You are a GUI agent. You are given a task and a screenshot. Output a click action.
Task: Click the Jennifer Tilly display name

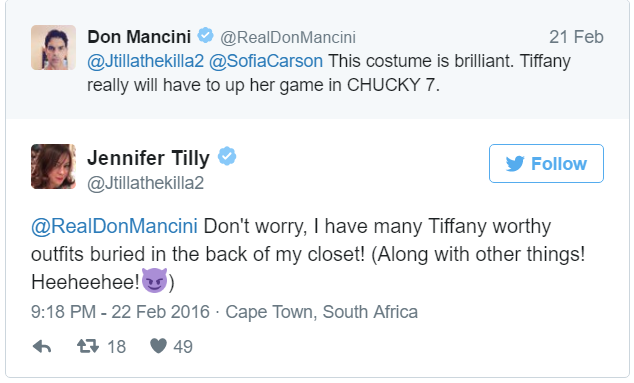tap(148, 158)
